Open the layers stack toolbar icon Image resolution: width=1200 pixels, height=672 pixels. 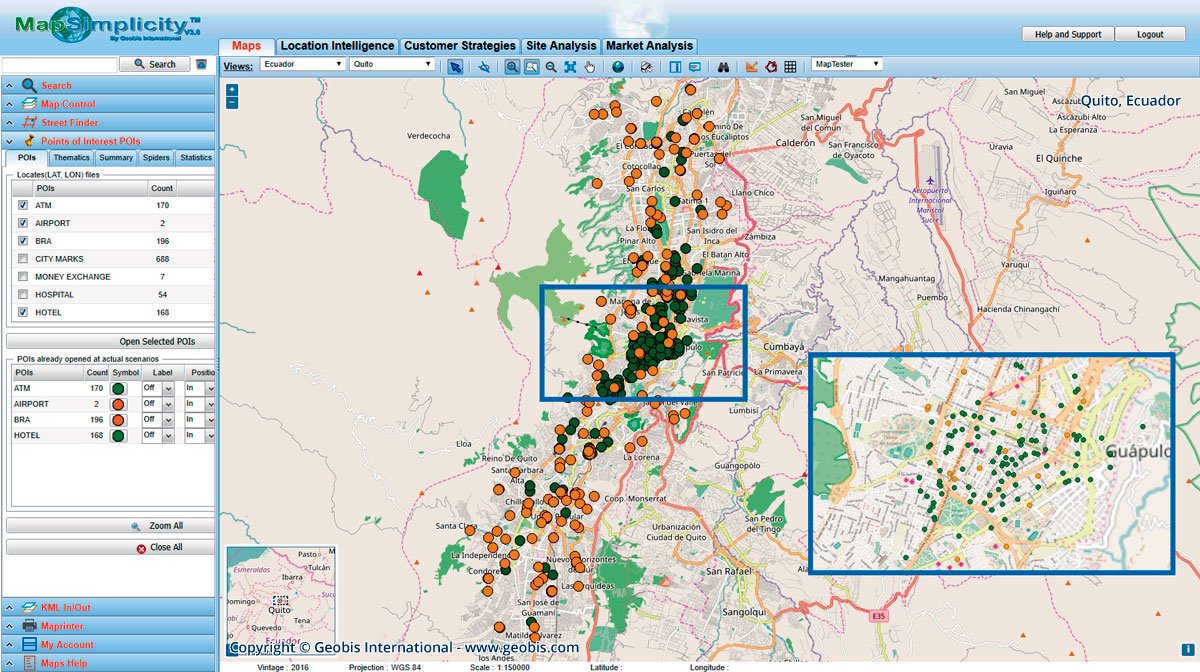coord(646,66)
